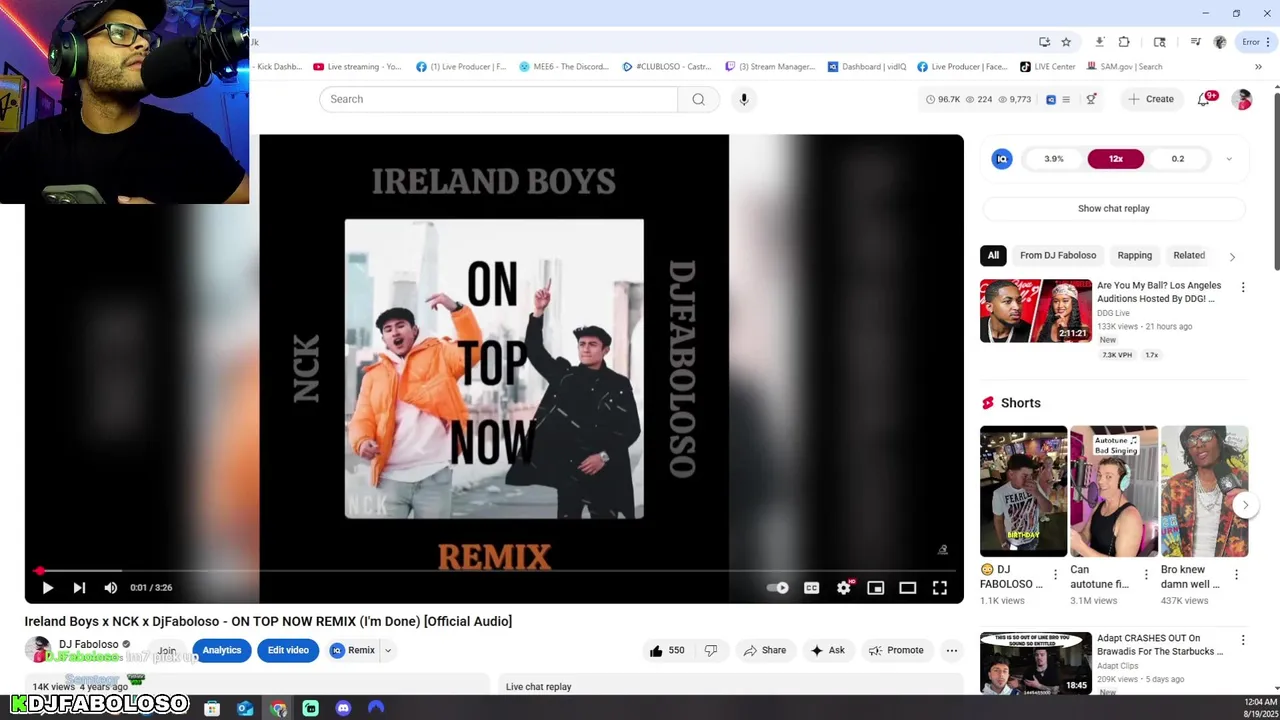Screen dimensions: 1280x720
Task: Select the Related filter chip
Action: point(1189,255)
